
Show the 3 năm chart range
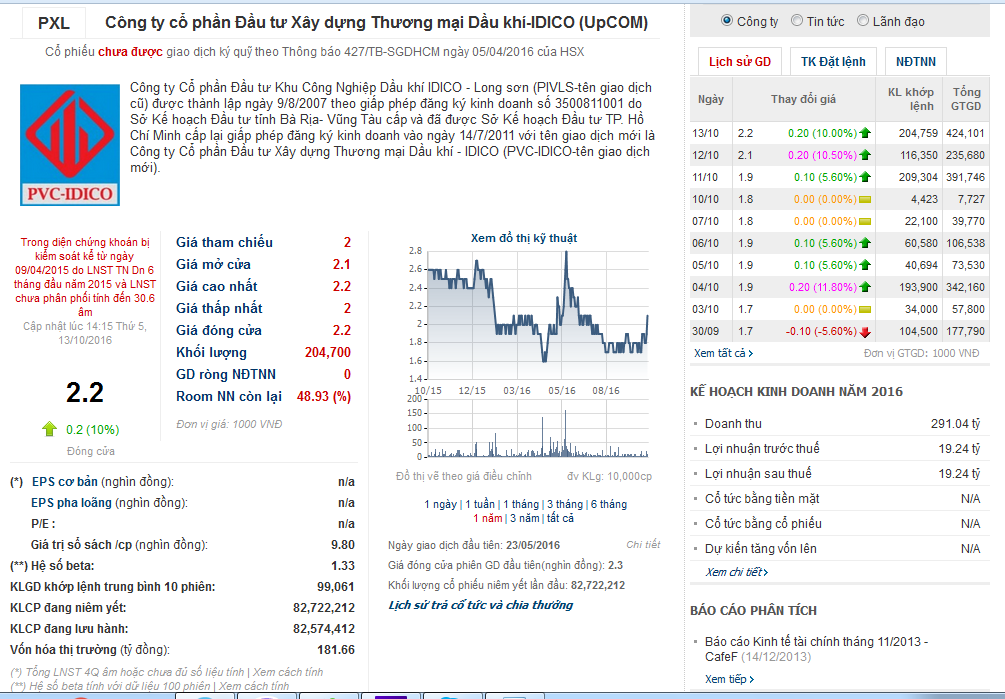pyautogui.click(x=525, y=518)
